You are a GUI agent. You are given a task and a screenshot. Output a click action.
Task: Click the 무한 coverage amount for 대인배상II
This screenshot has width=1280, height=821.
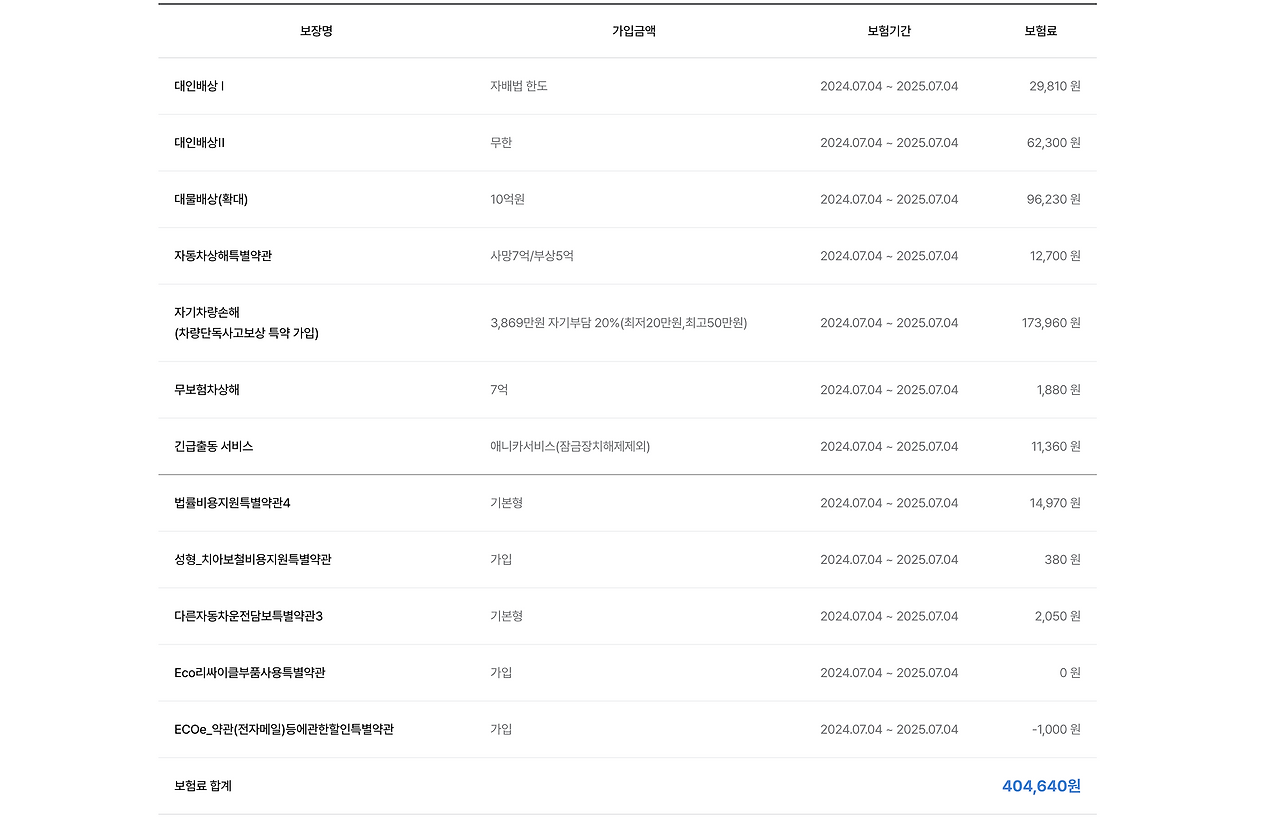click(x=499, y=142)
